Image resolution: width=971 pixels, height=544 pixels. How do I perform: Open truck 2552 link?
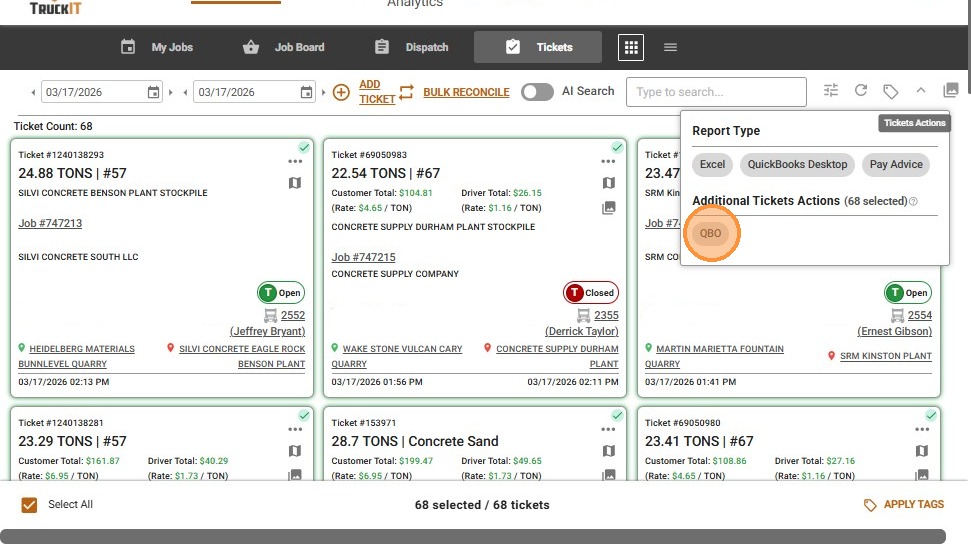293,315
